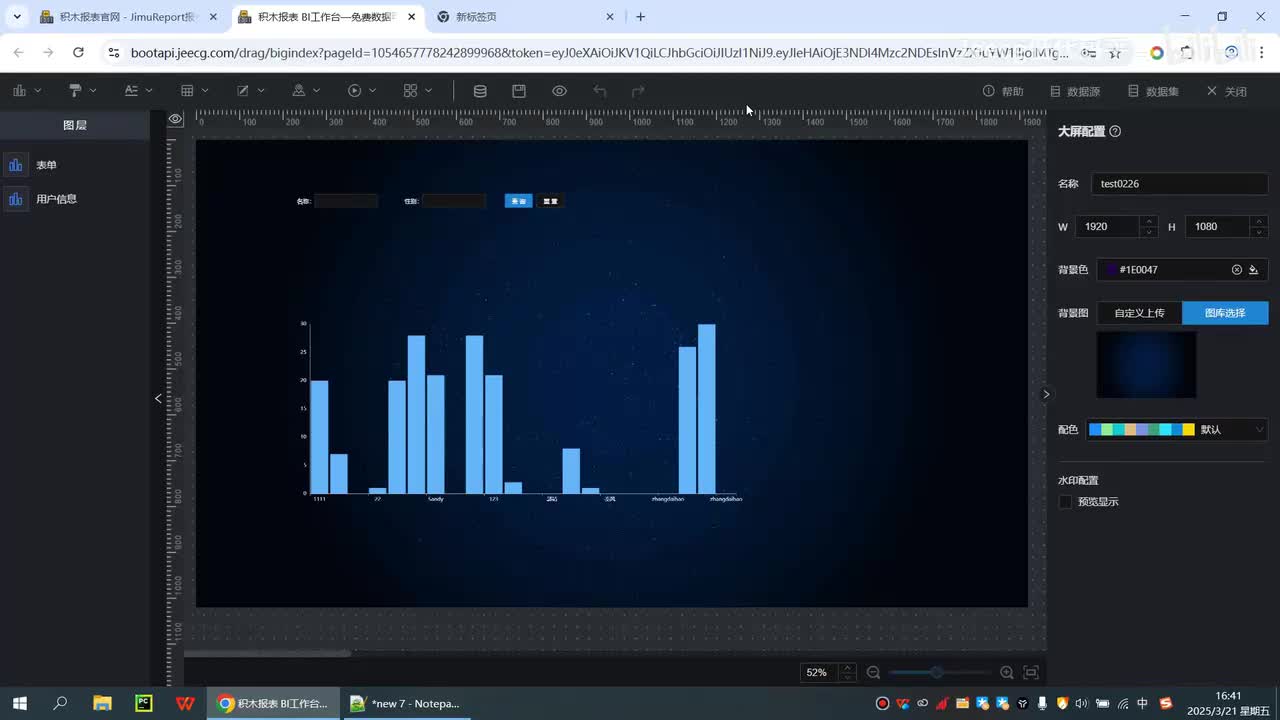
Task: Decrease the height H value
Action: [x=1259, y=233]
